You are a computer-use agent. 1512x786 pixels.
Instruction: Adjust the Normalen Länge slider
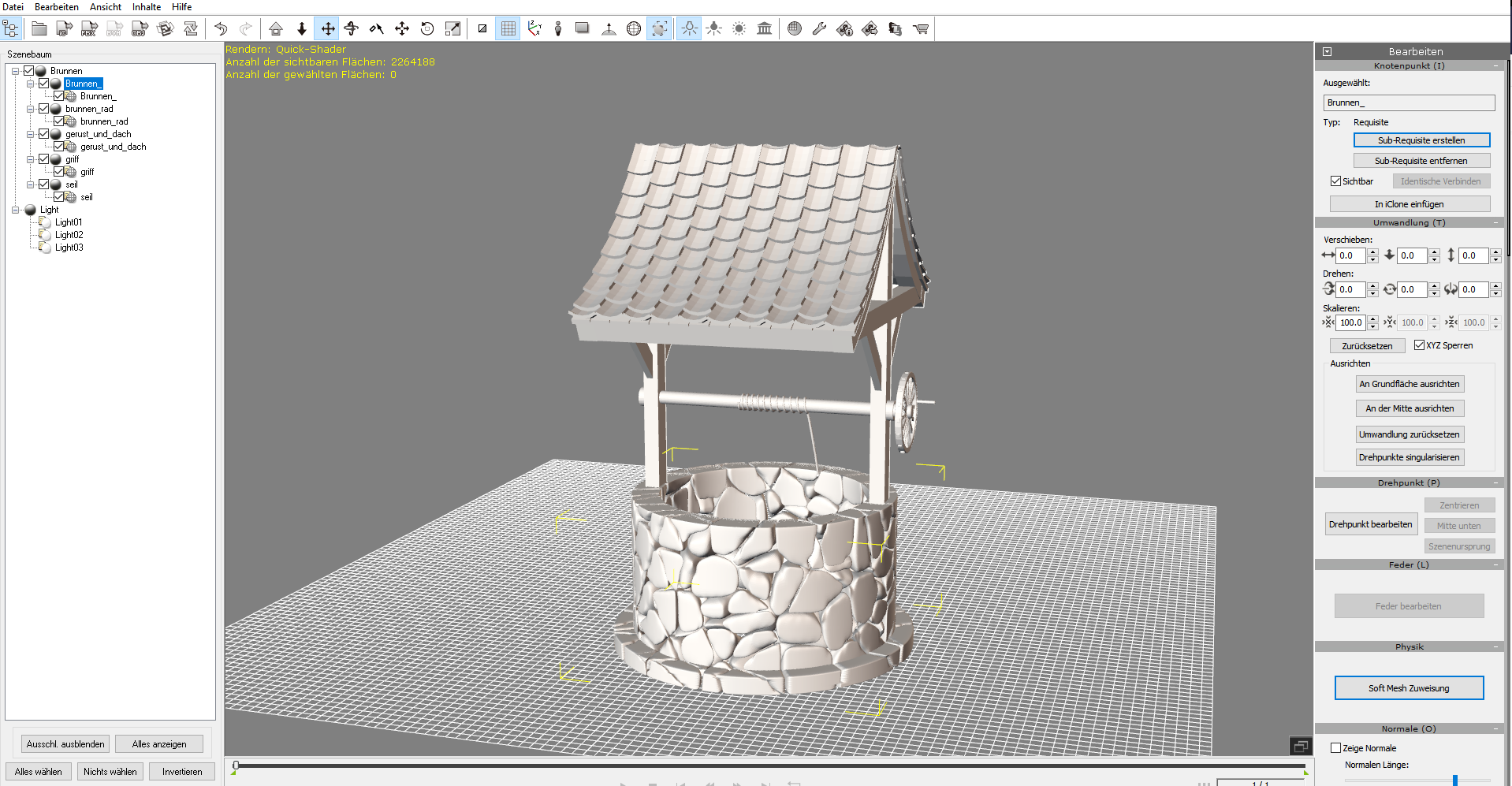tap(1454, 780)
